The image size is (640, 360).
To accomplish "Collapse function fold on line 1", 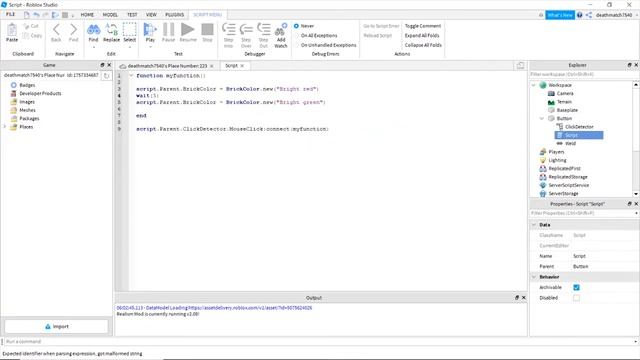I will click(x=131, y=76).
